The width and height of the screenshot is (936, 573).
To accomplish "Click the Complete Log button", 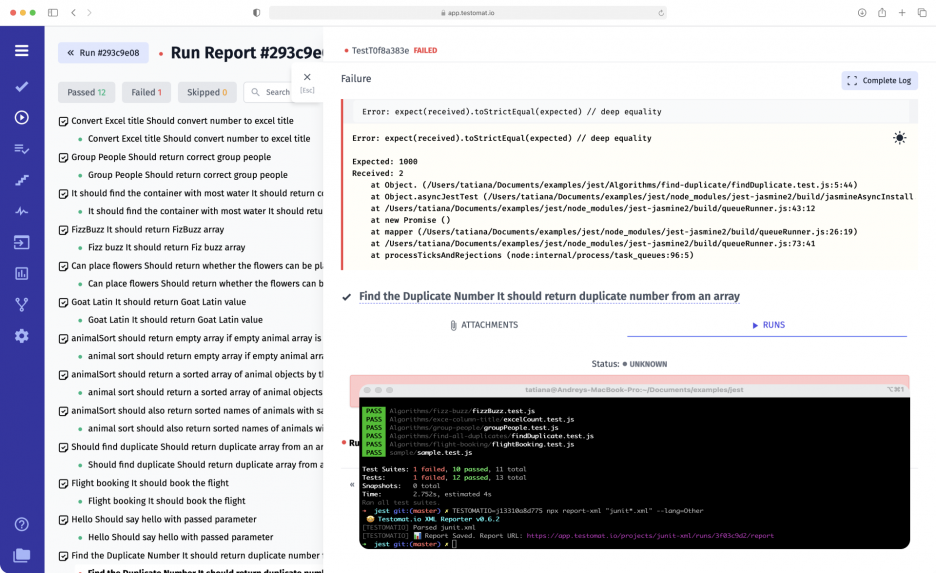I will tap(879, 80).
